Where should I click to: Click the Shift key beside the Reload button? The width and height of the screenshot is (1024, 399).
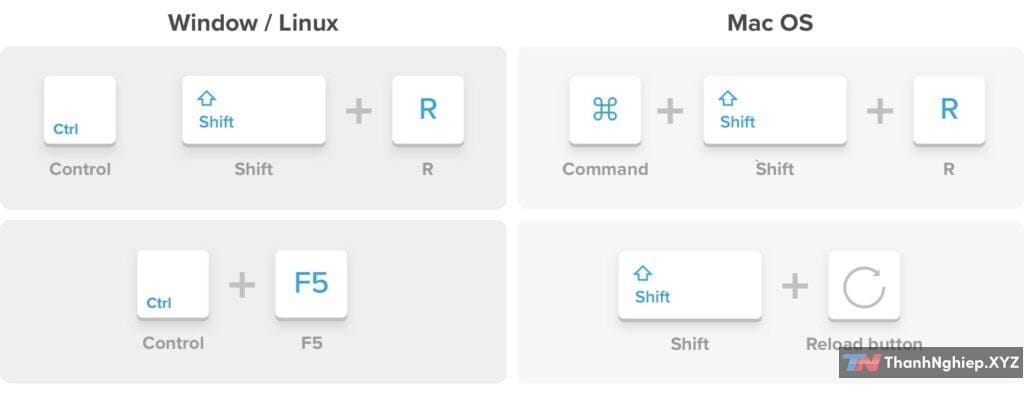[x=690, y=286]
